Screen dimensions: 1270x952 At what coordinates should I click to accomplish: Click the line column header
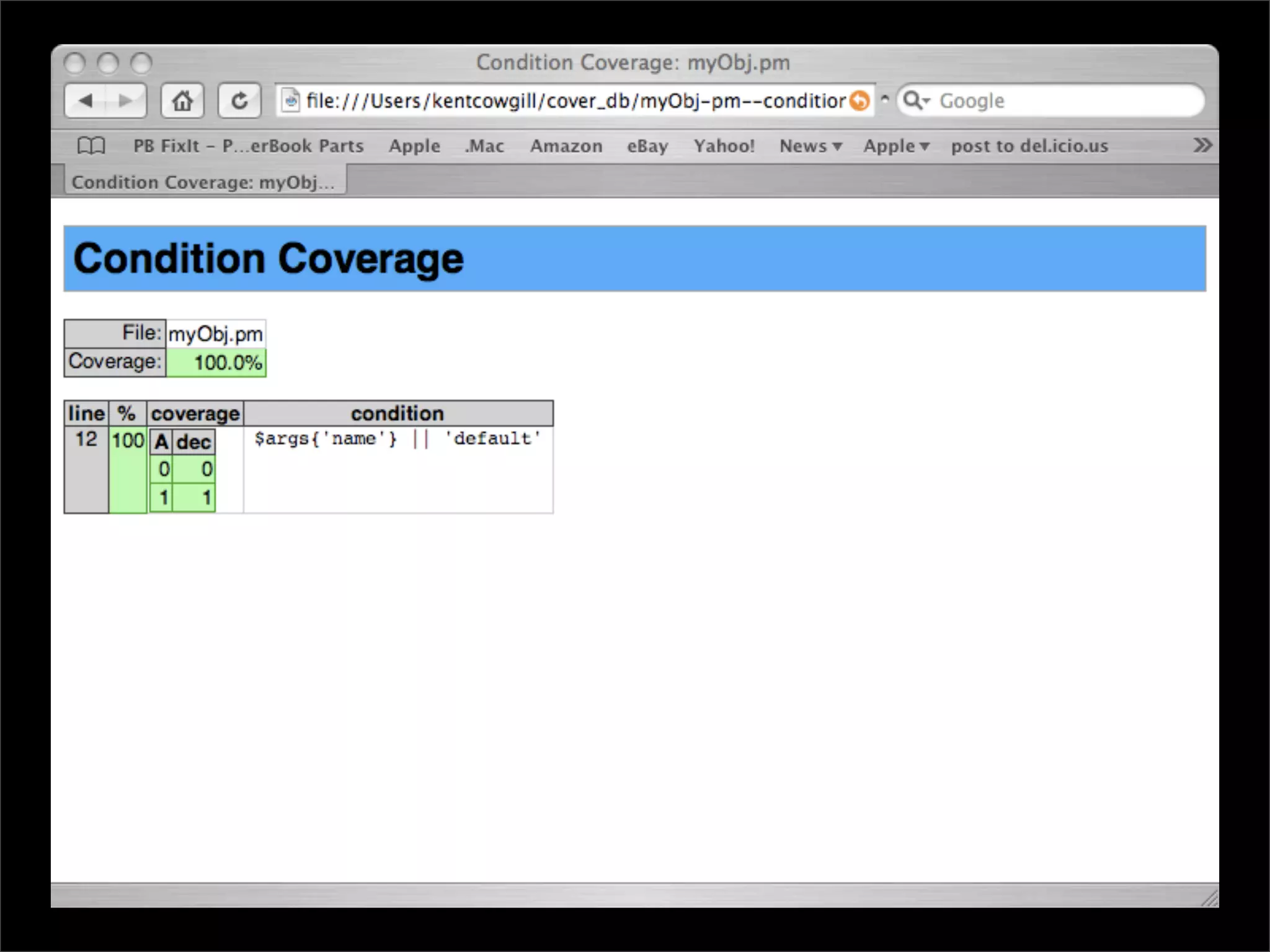click(86, 413)
